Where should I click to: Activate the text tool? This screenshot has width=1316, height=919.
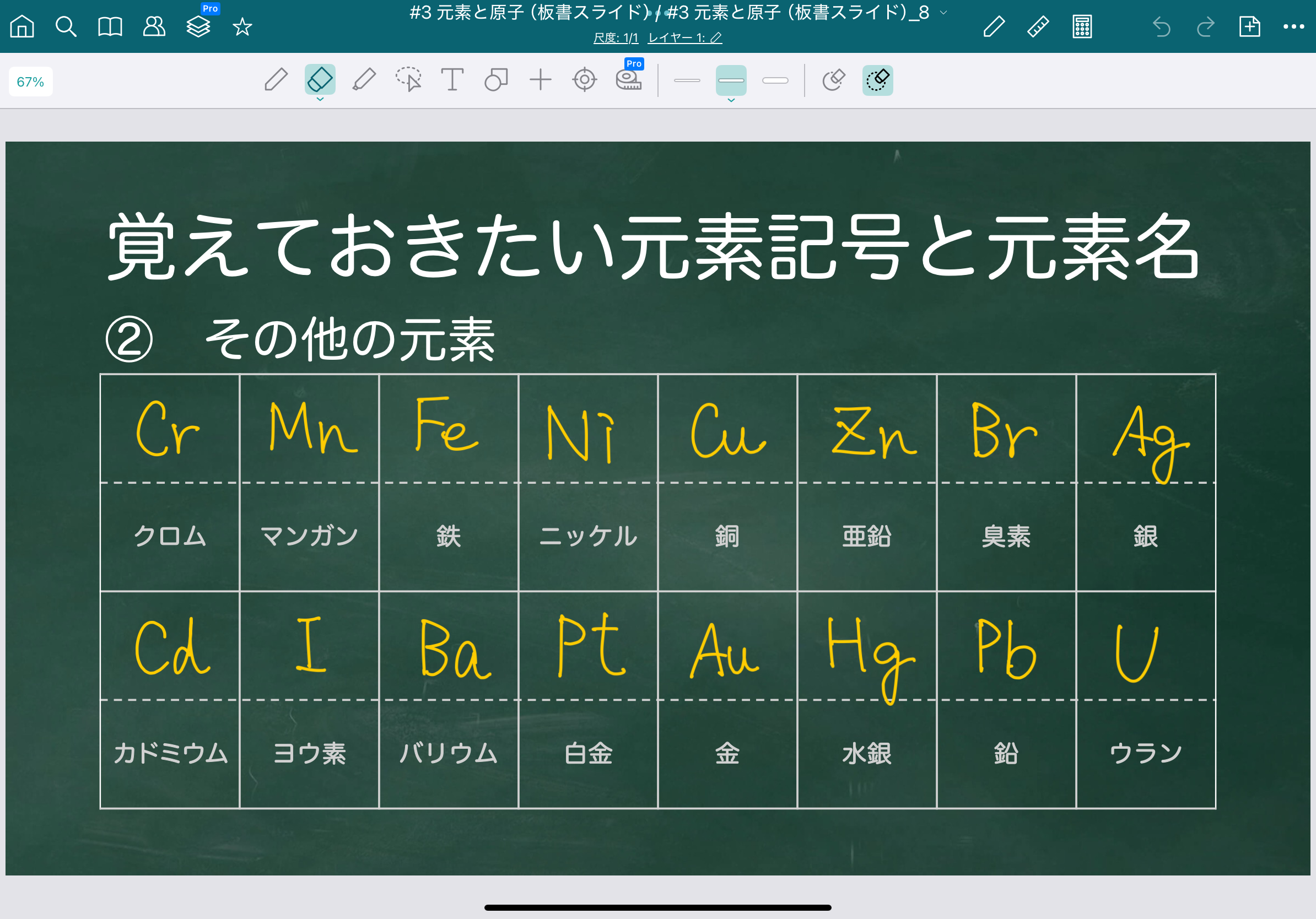[x=452, y=80]
